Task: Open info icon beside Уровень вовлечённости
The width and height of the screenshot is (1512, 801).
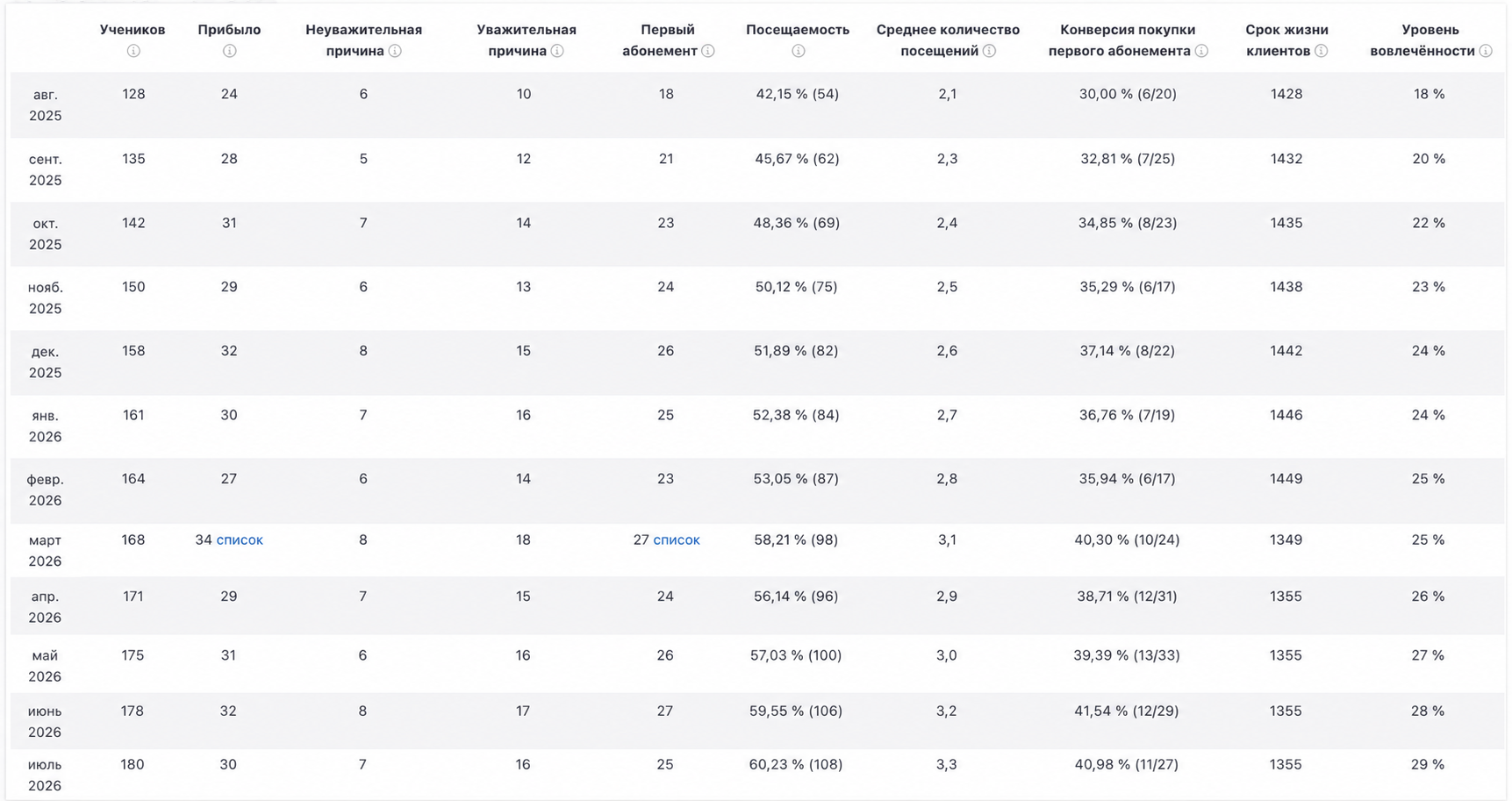Action: (x=1486, y=51)
